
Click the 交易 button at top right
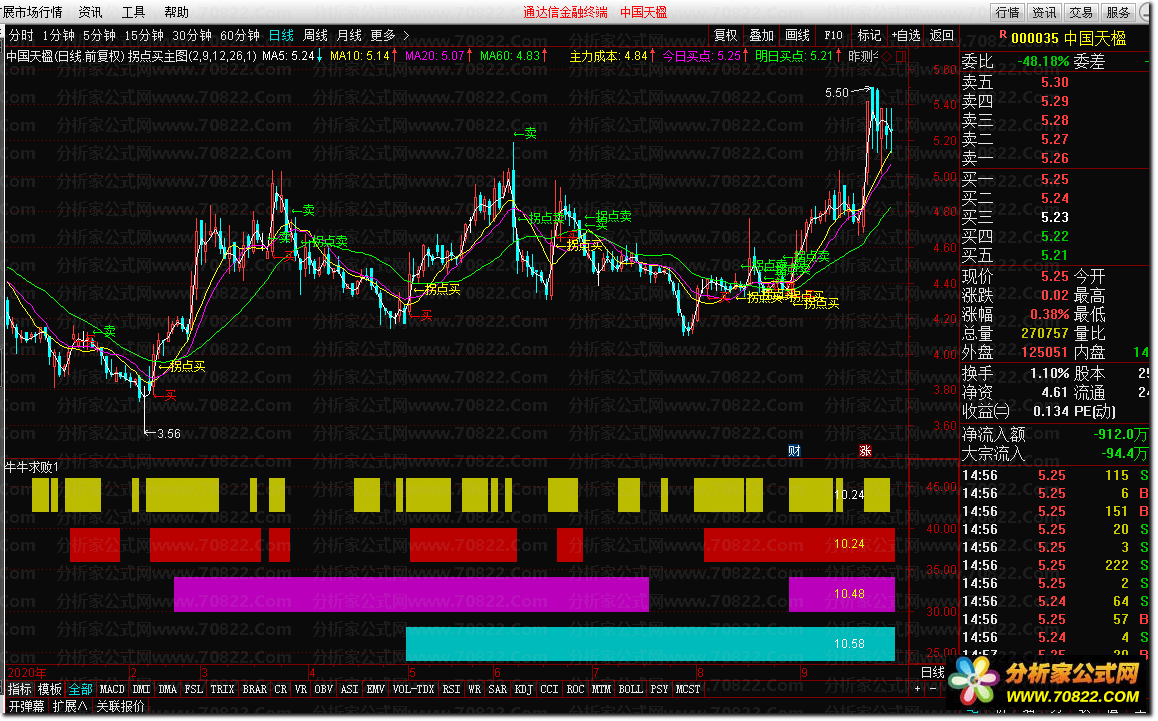(1081, 12)
